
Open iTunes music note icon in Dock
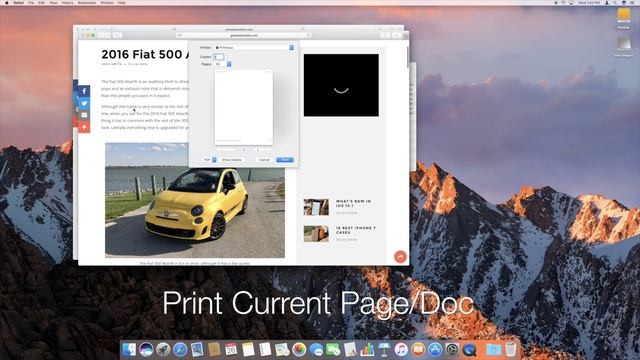coord(401,350)
